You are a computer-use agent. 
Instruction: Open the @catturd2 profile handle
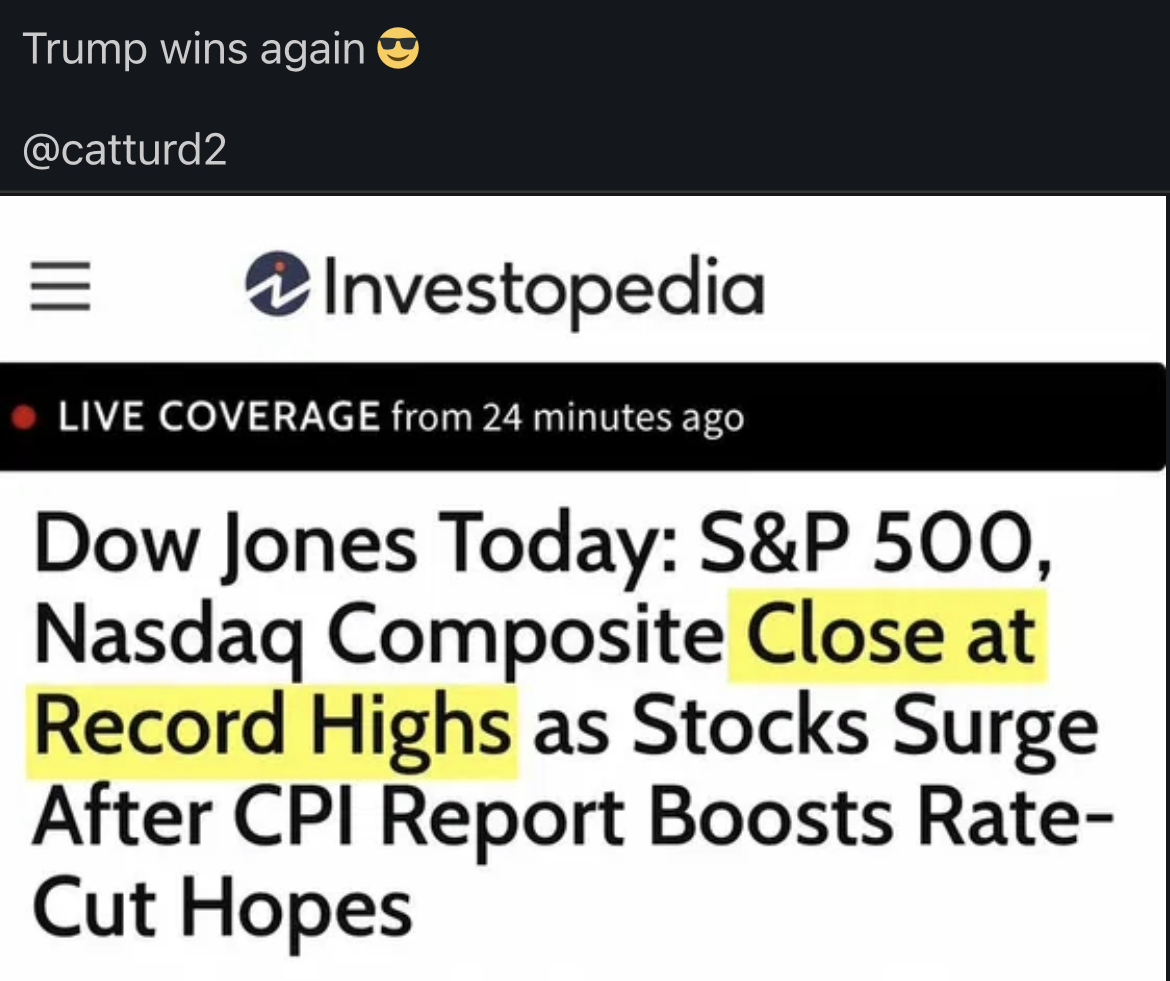124,150
